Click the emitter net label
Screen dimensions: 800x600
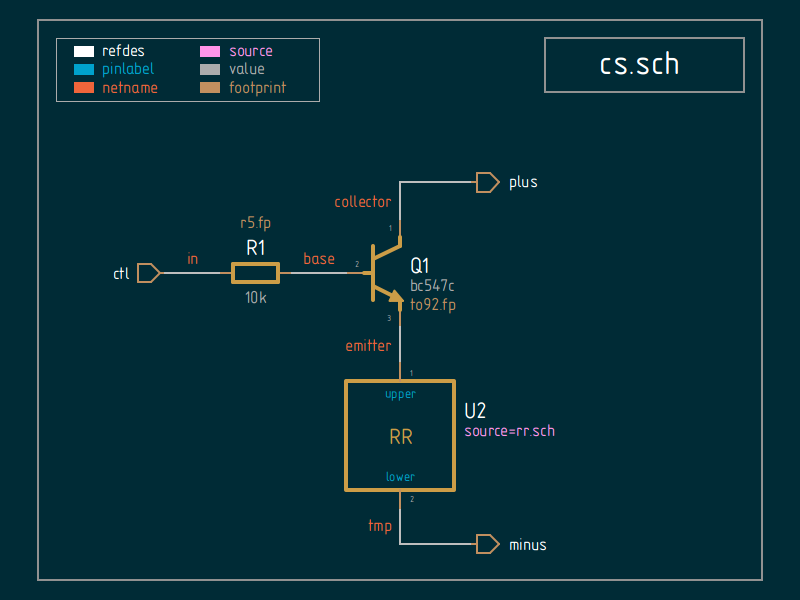tap(368, 345)
